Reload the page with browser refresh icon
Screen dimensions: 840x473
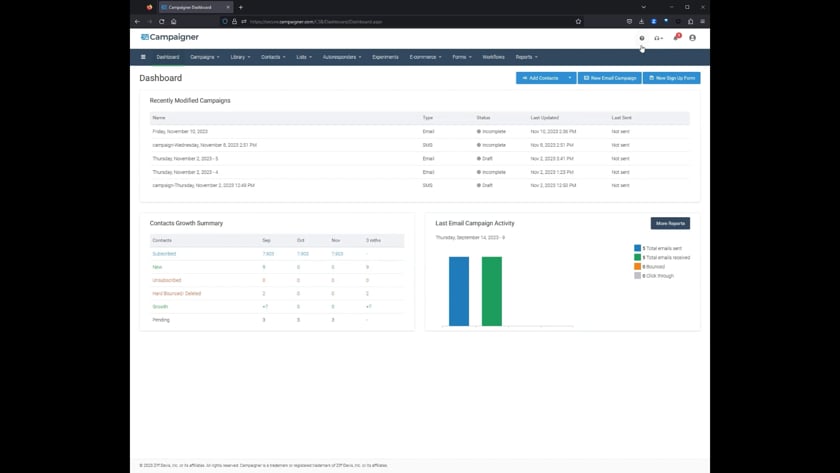tap(162, 21)
